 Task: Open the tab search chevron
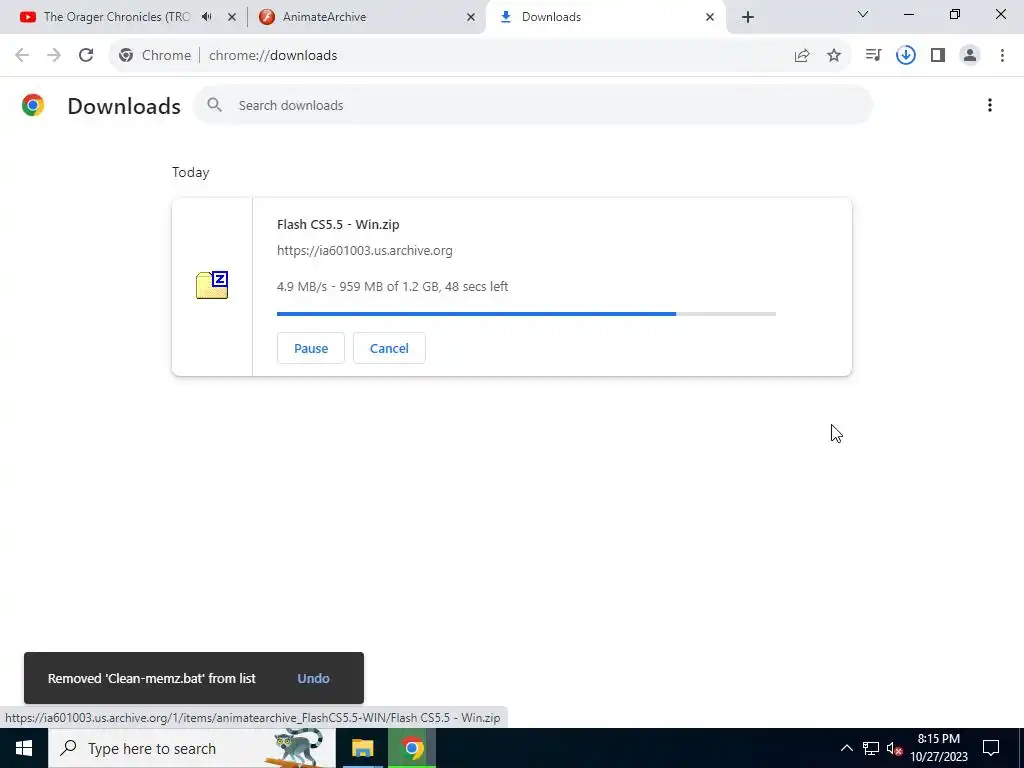863,14
